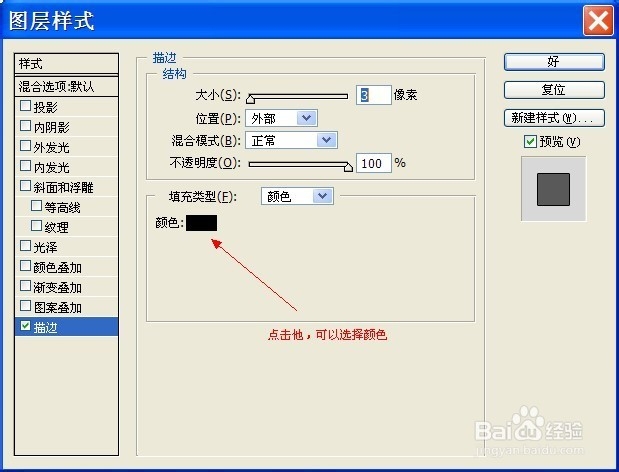This screenshot has width=619, height=472.
Task: Toggle the 预览 checkbox
Action: (530, 141)
